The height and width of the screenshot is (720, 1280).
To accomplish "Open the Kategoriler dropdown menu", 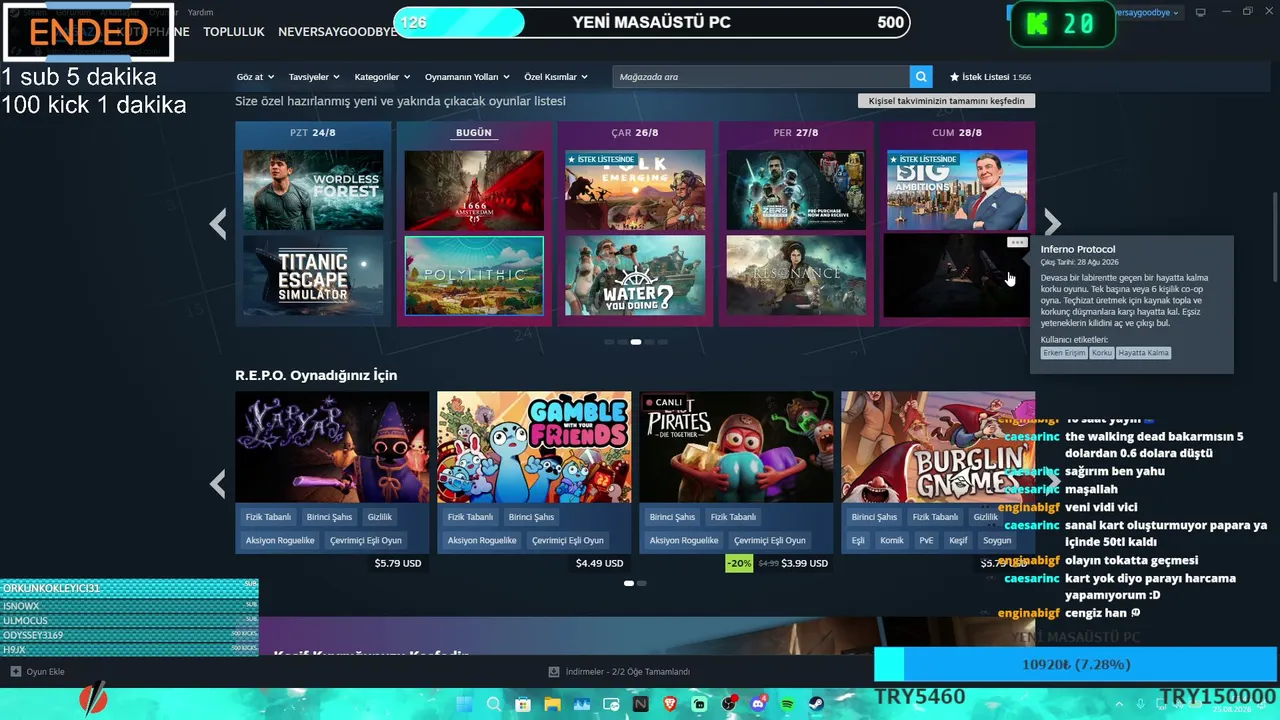I will [382, 77].
